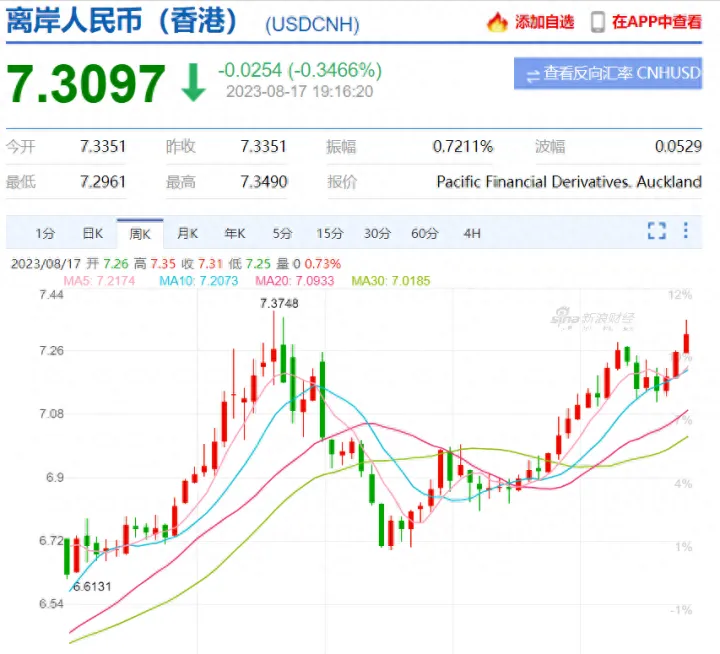Click the 振幅 value 0.7211%
This screenshot has height=654, width=720.
coord(463,147)
